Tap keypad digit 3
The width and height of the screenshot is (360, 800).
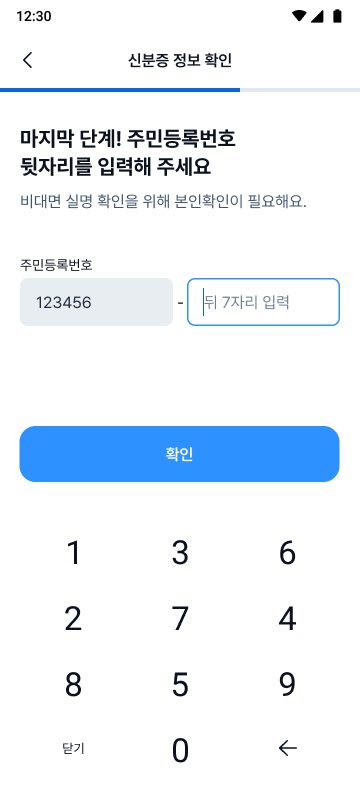coord(180,553)
